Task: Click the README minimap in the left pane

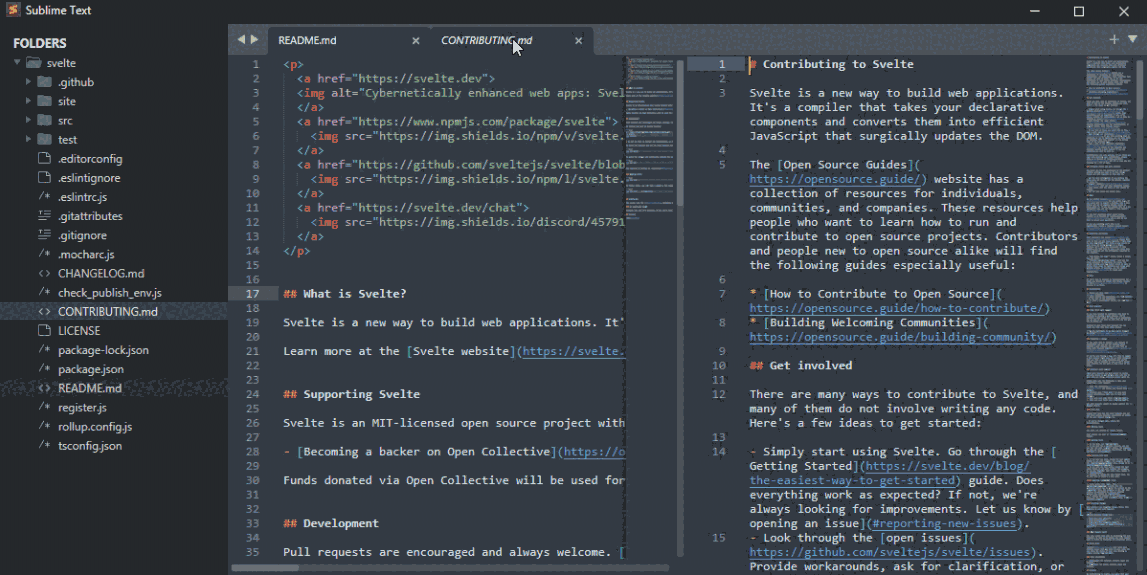Action: tap(650, 139)
